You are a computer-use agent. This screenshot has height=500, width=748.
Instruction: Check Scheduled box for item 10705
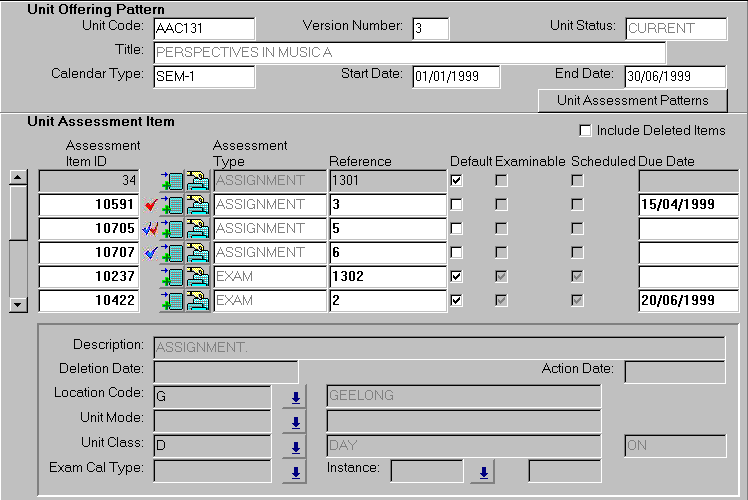pyautogui.click(x=577, y=229)
